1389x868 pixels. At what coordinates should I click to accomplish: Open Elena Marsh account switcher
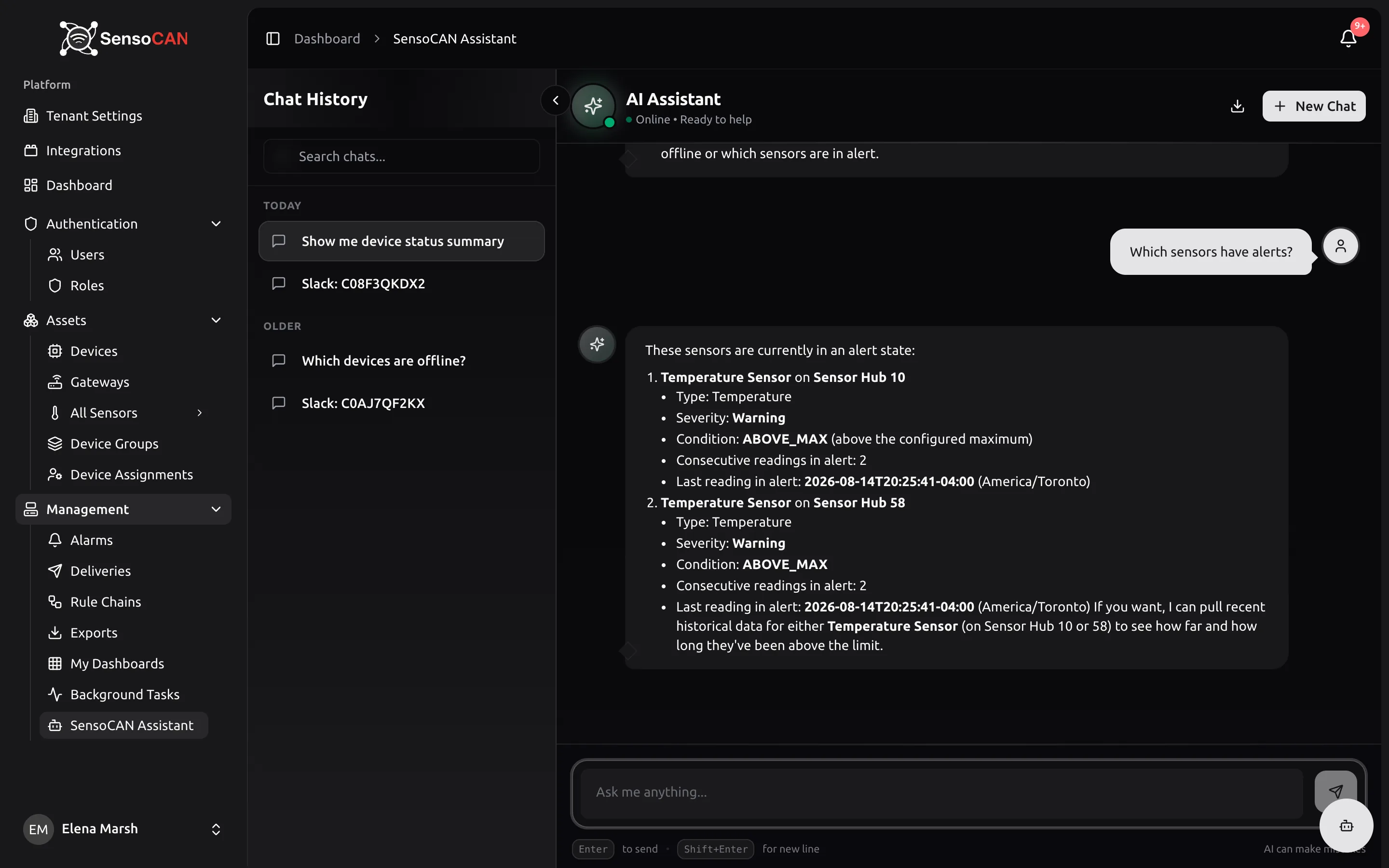click(123, 829)
